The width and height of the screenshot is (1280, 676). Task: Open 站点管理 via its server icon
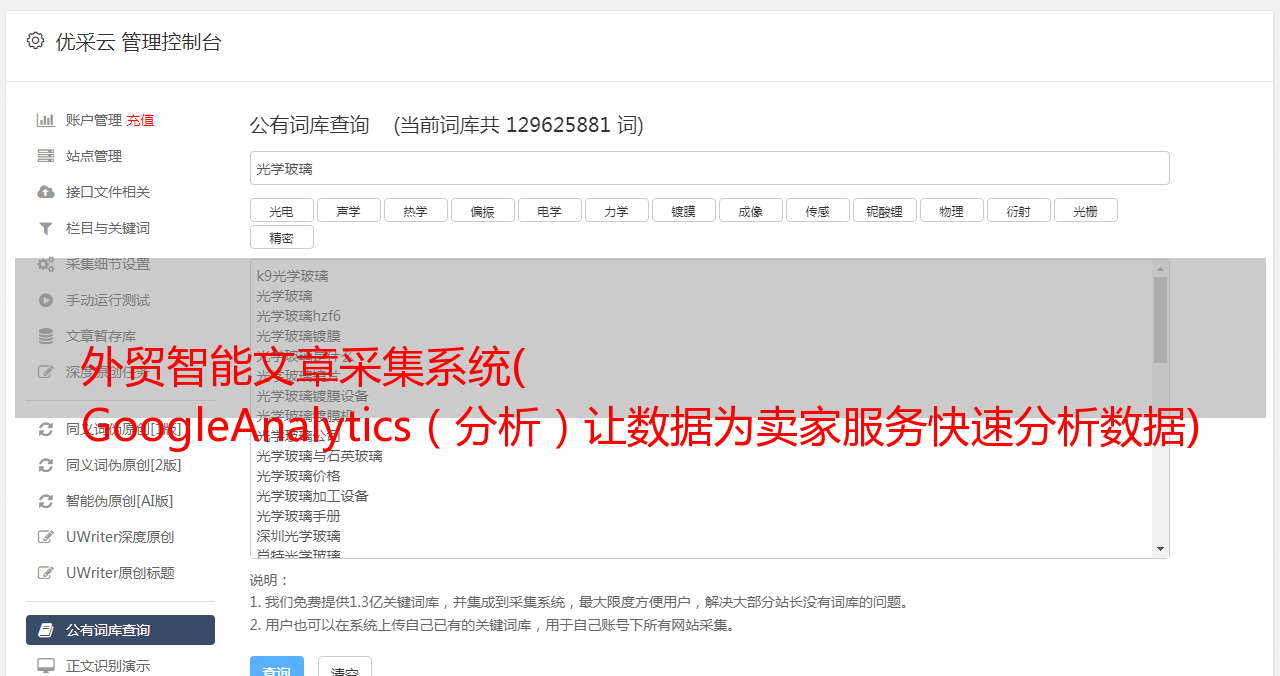point(45,156)
